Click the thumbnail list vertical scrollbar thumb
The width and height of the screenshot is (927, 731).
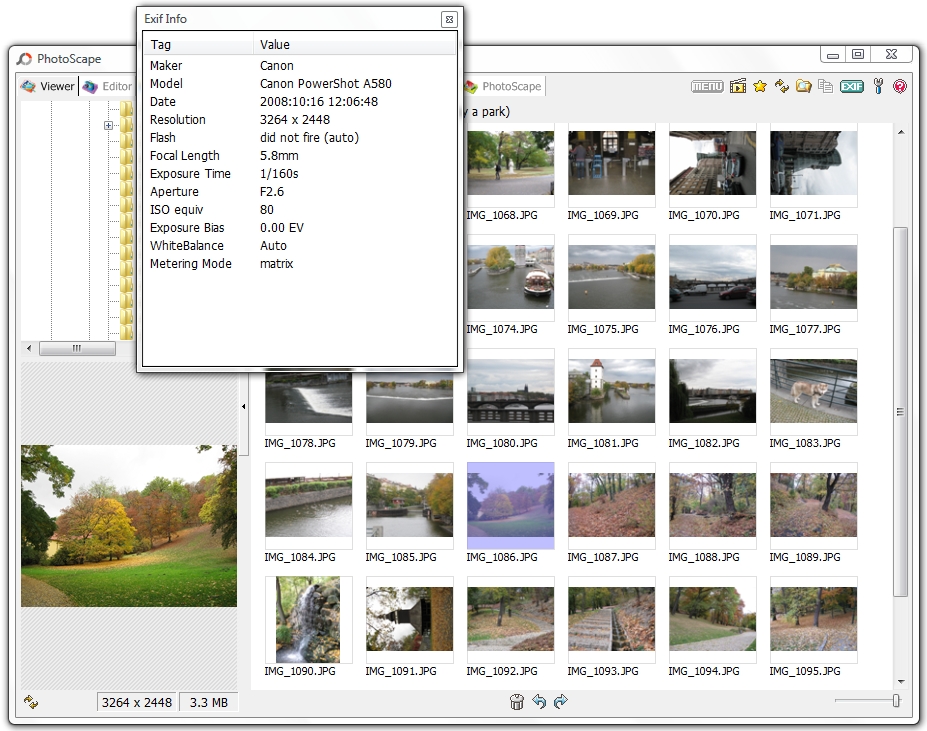click(x=901, y=412)
